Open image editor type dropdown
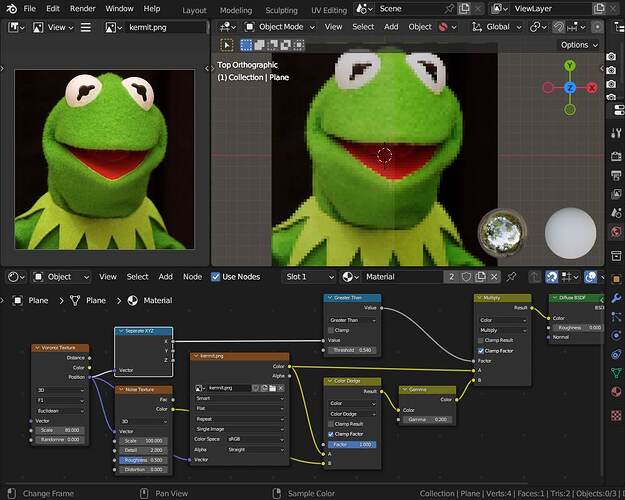The image size is (625, 500). click(x=16, y=28)
